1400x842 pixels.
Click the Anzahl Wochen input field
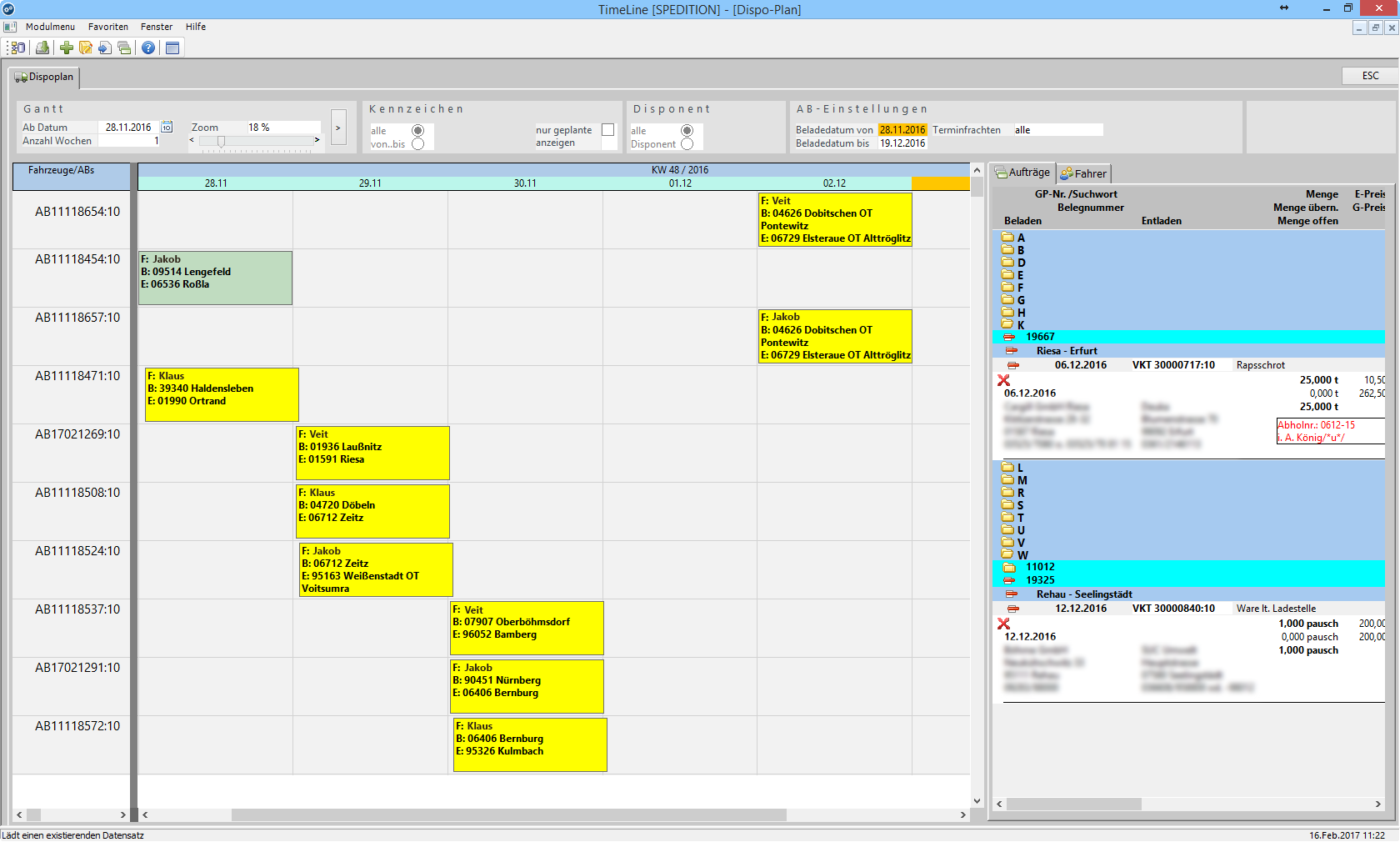128,141
